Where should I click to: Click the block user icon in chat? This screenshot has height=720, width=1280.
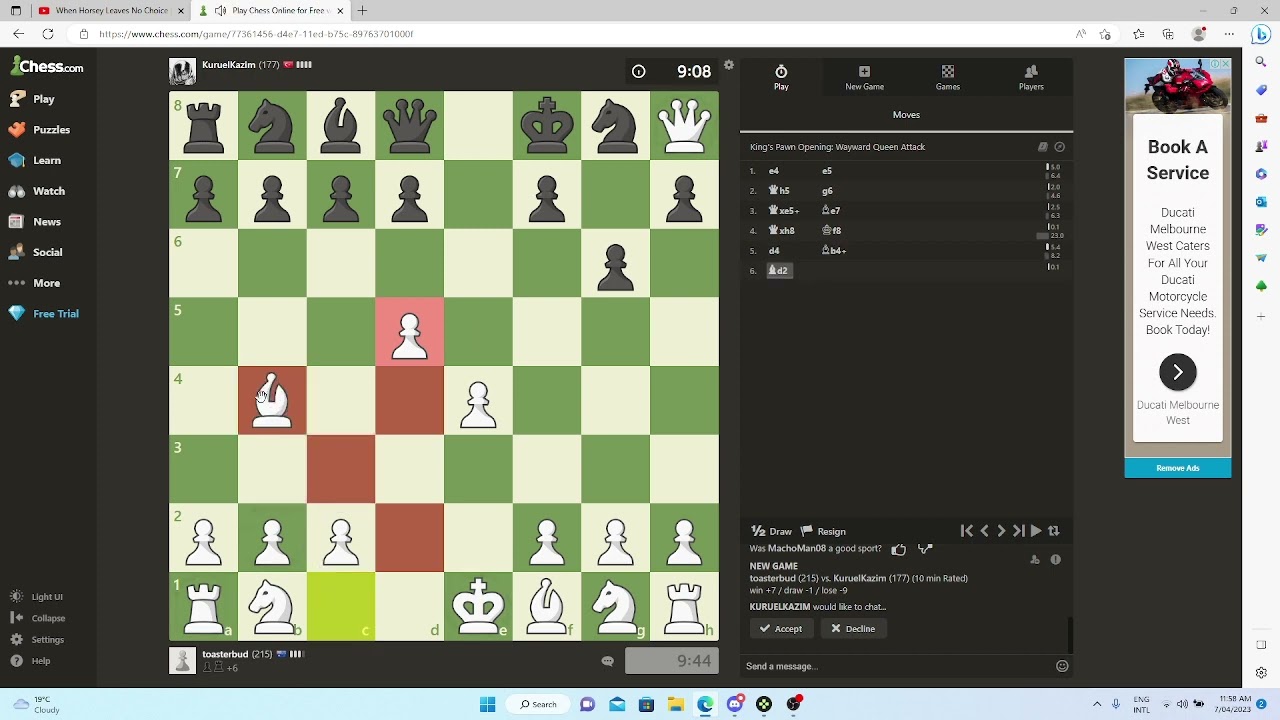[1035, 560]
